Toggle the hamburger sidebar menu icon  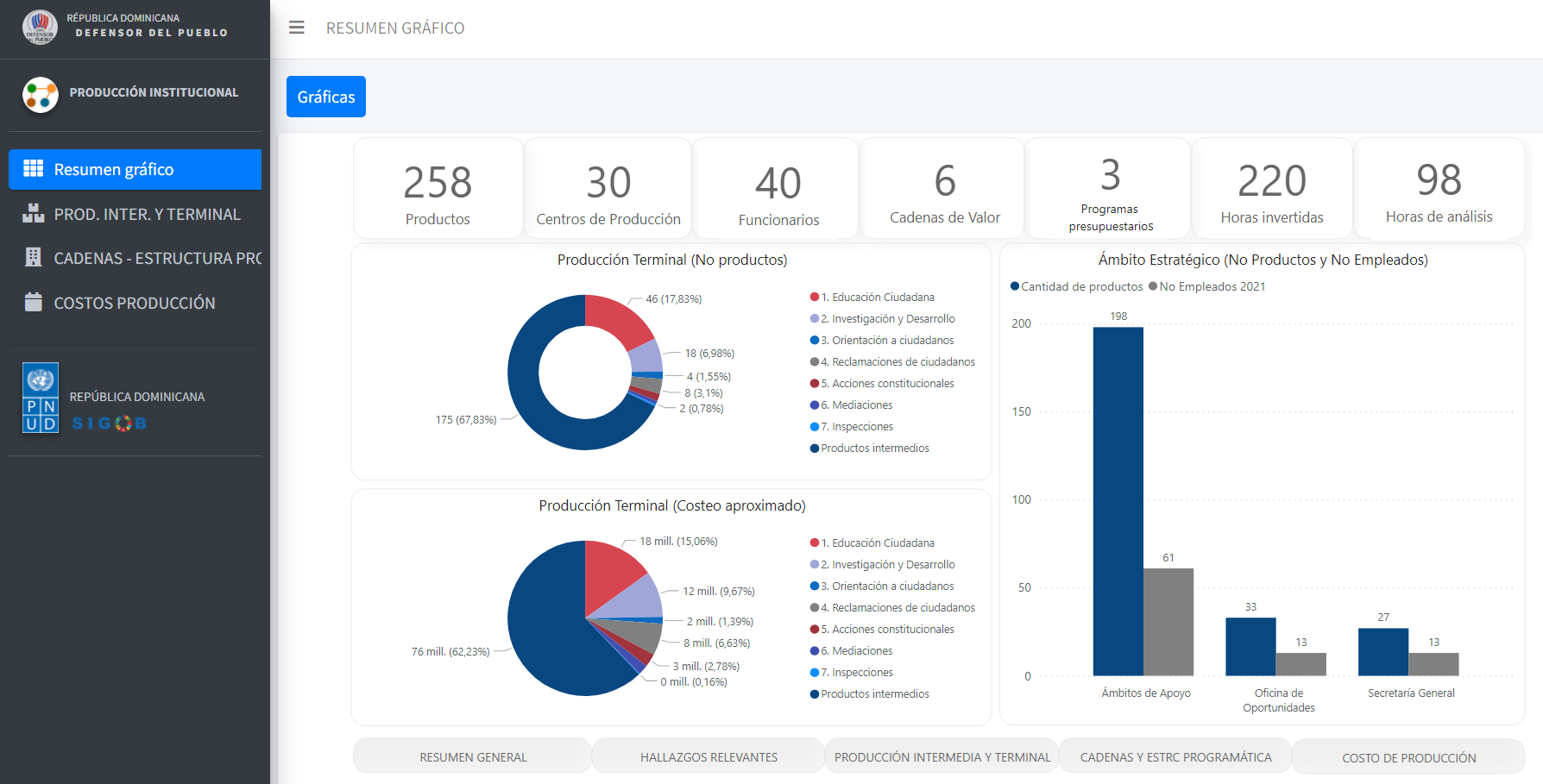click(297, 28)
